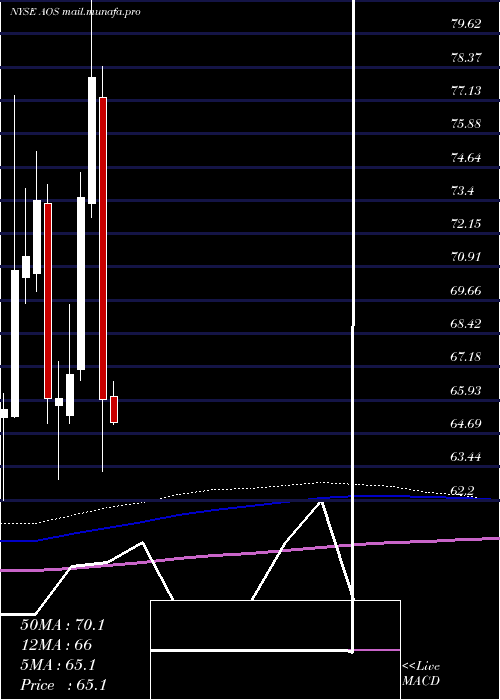
Task: Click the Price : 65.1 readout
Action: [63, 685]
